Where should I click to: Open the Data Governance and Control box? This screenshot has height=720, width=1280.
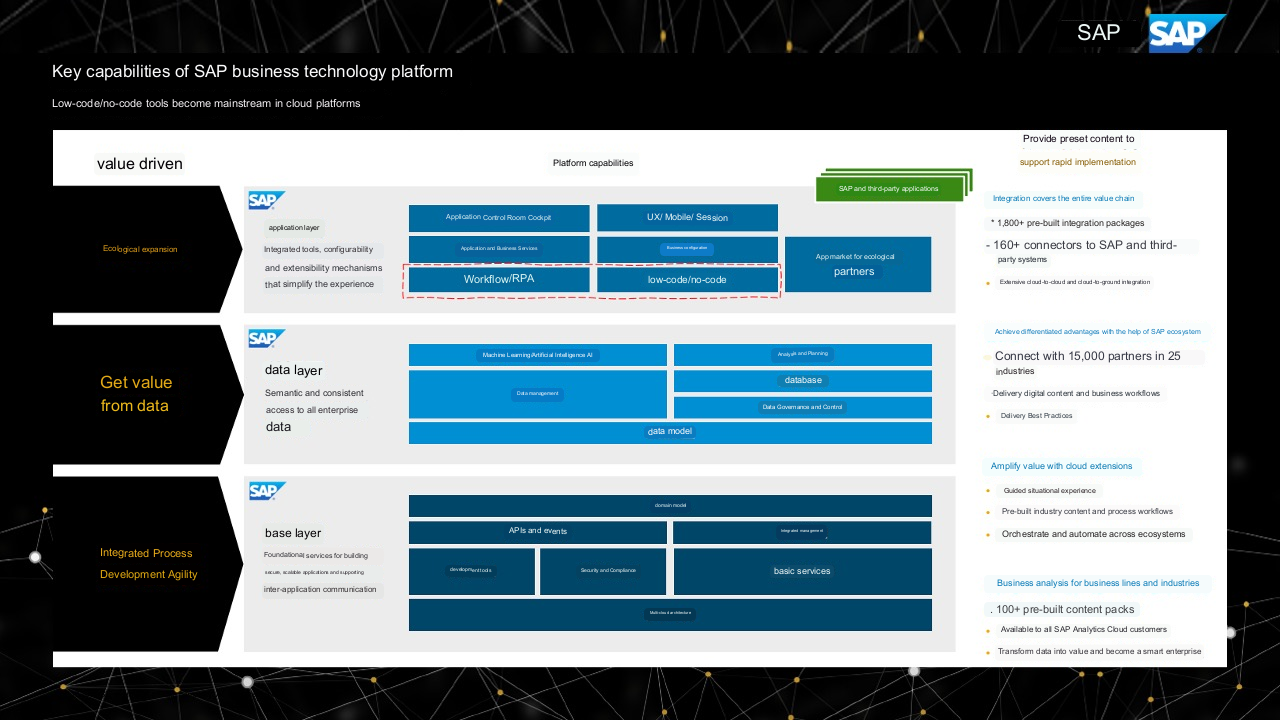pos(803,407)
